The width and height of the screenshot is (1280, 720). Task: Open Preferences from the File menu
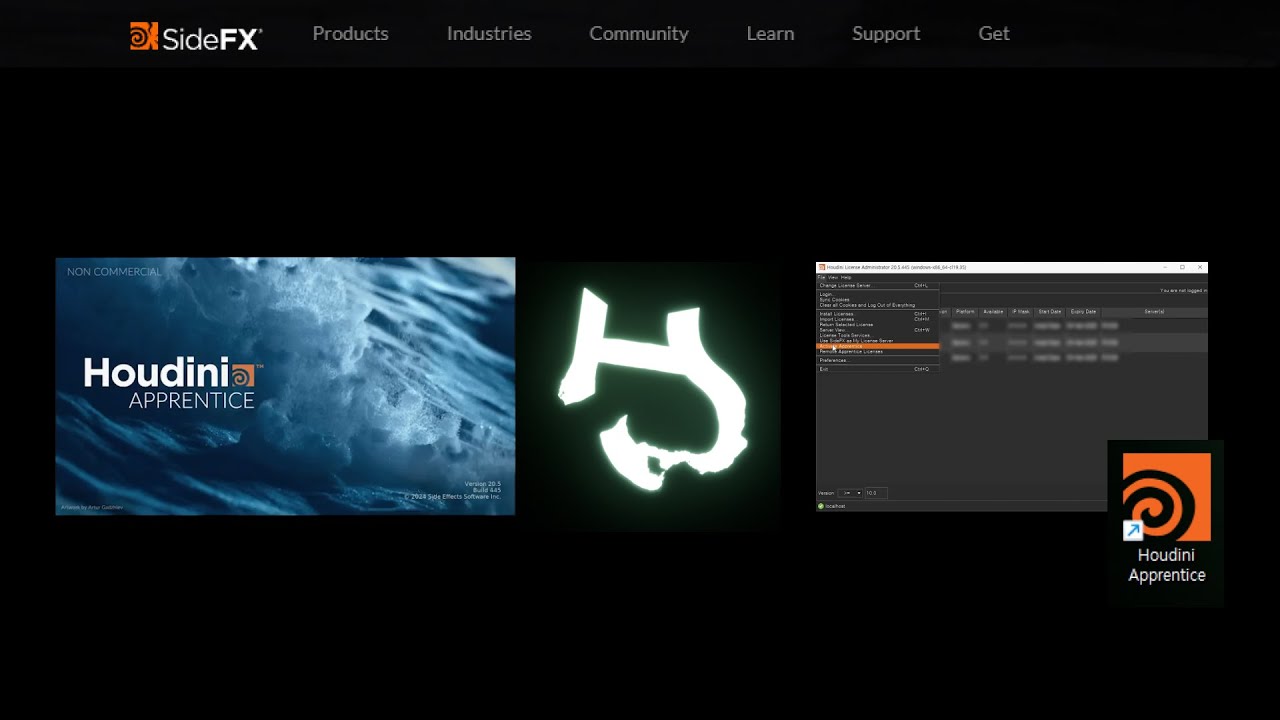878,360
